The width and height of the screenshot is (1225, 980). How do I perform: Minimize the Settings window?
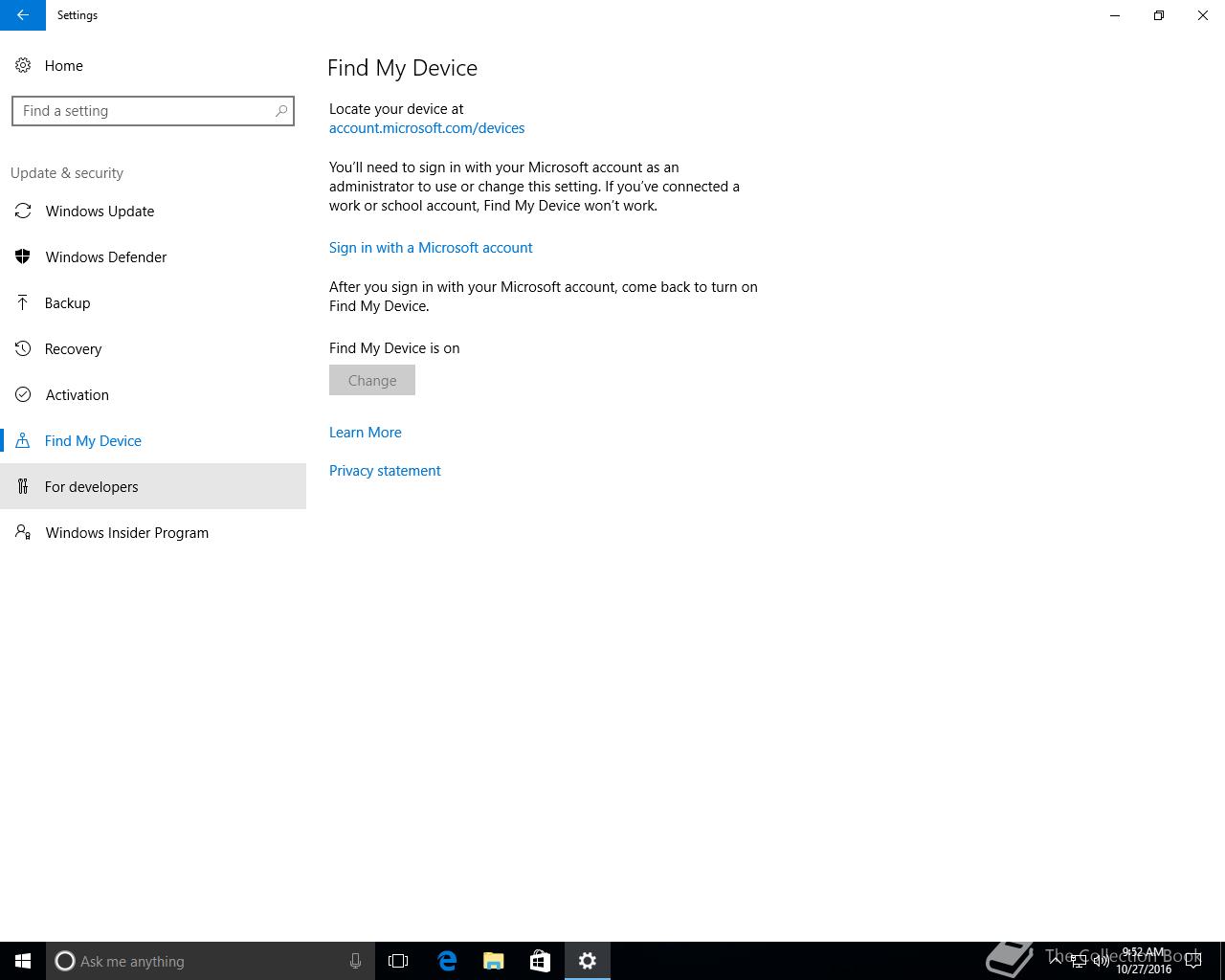tap(1115, 15)
